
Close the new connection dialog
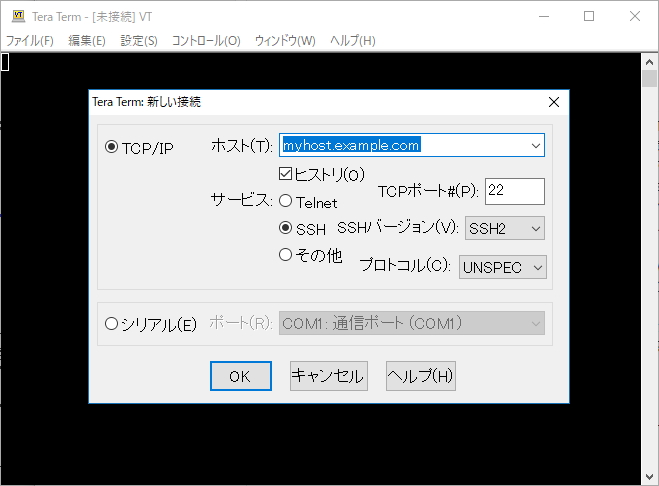point(553,102)
